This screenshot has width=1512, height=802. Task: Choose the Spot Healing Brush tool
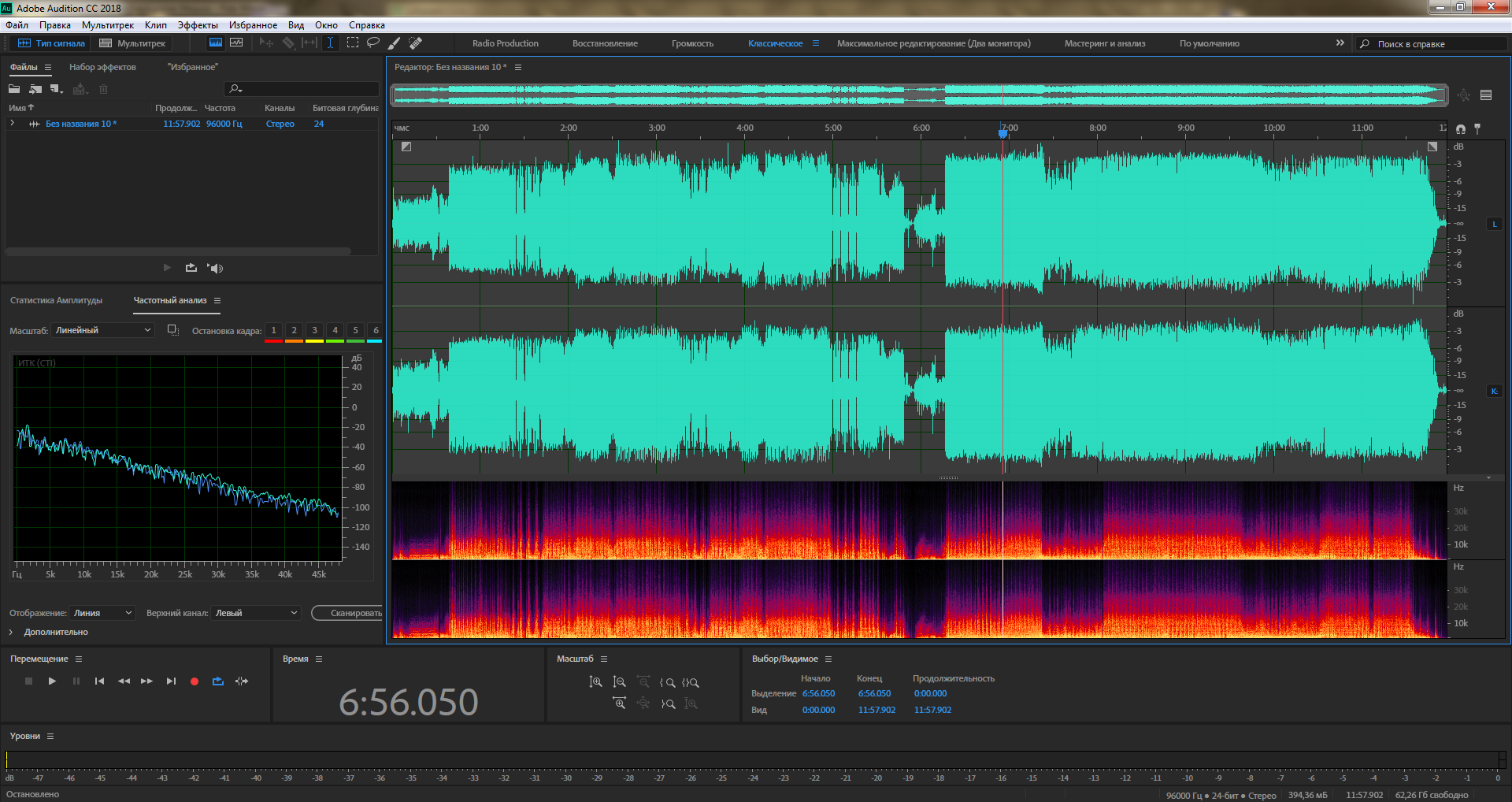coord(415,43)
